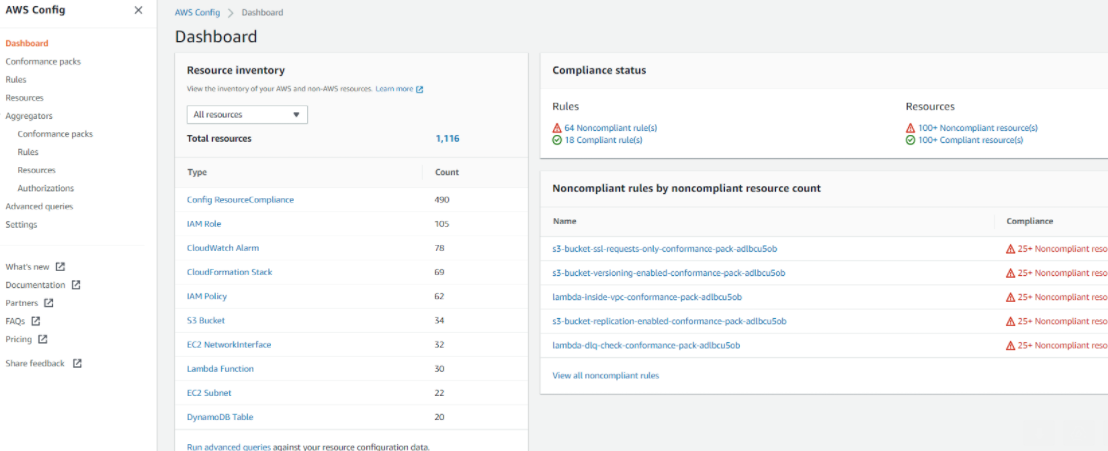Click the View all noncompliant rules link
The image size is (1108, 451).
[x=606, y=375]
